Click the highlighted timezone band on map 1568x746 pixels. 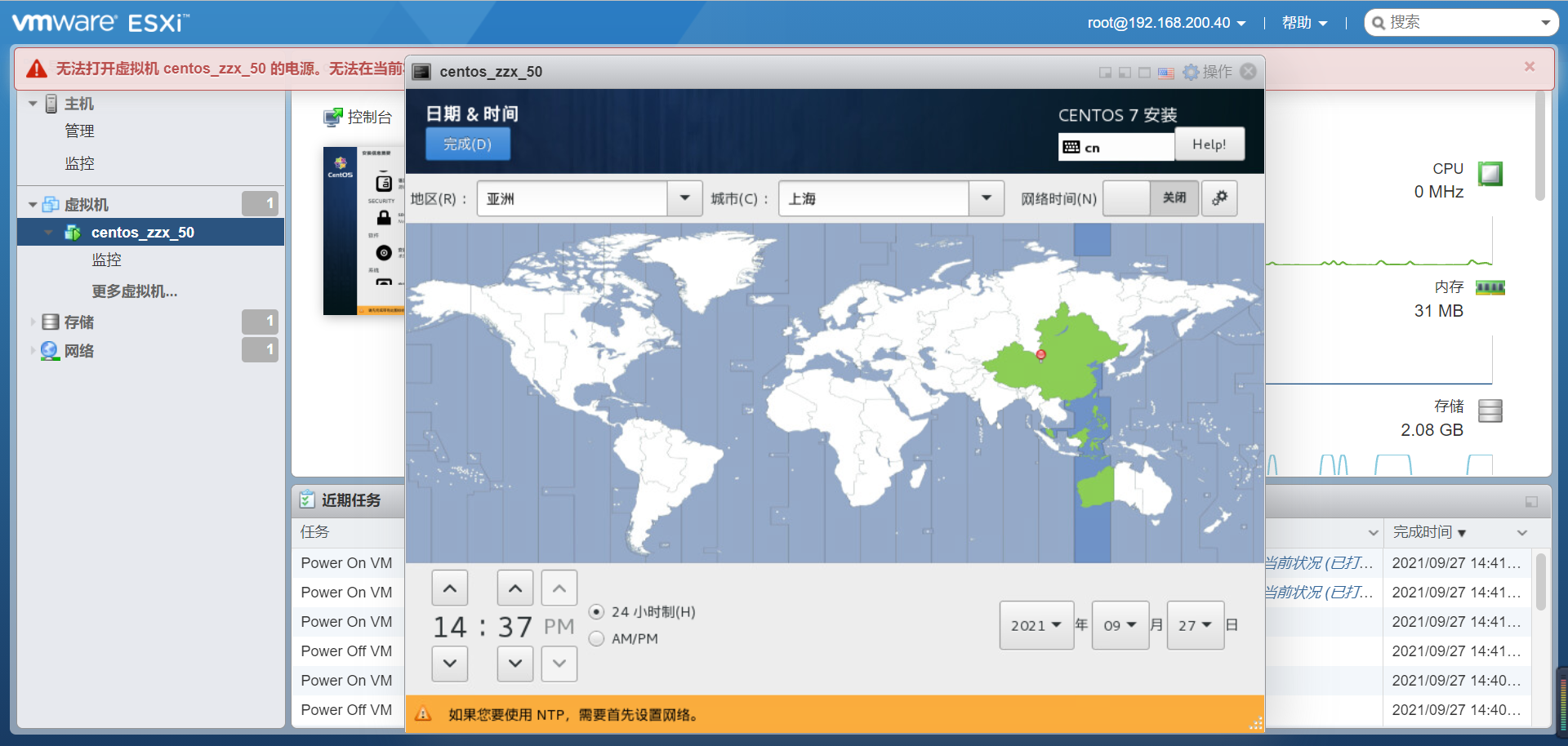tap(1093, 393)
